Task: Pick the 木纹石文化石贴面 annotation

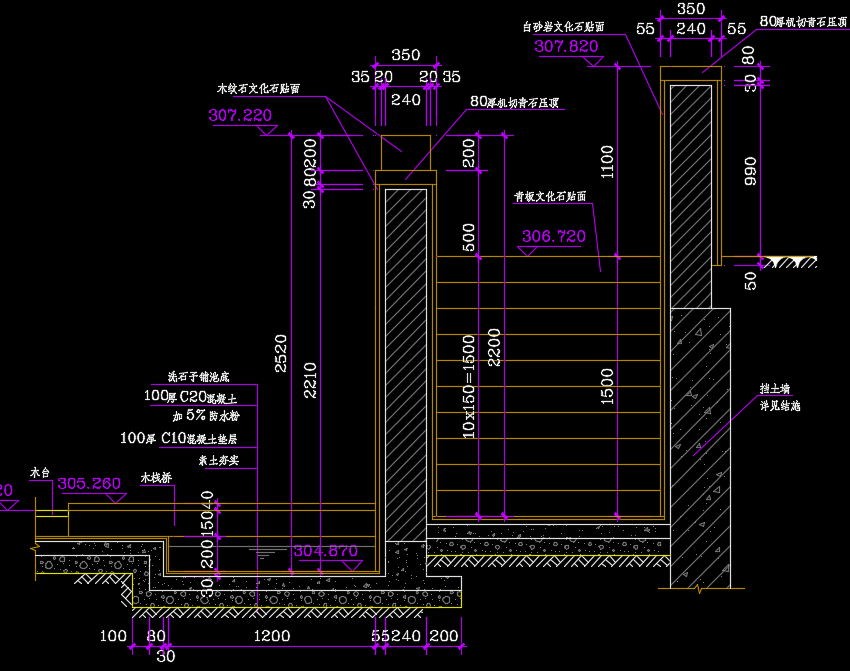Action: coord(258,88)
